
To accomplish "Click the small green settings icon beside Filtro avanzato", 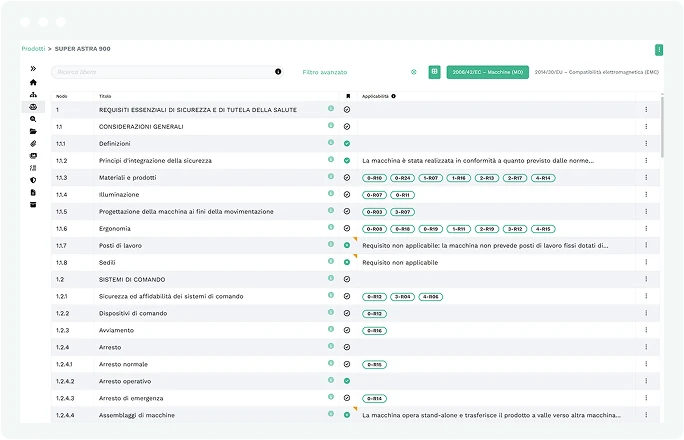I will 414,72.
